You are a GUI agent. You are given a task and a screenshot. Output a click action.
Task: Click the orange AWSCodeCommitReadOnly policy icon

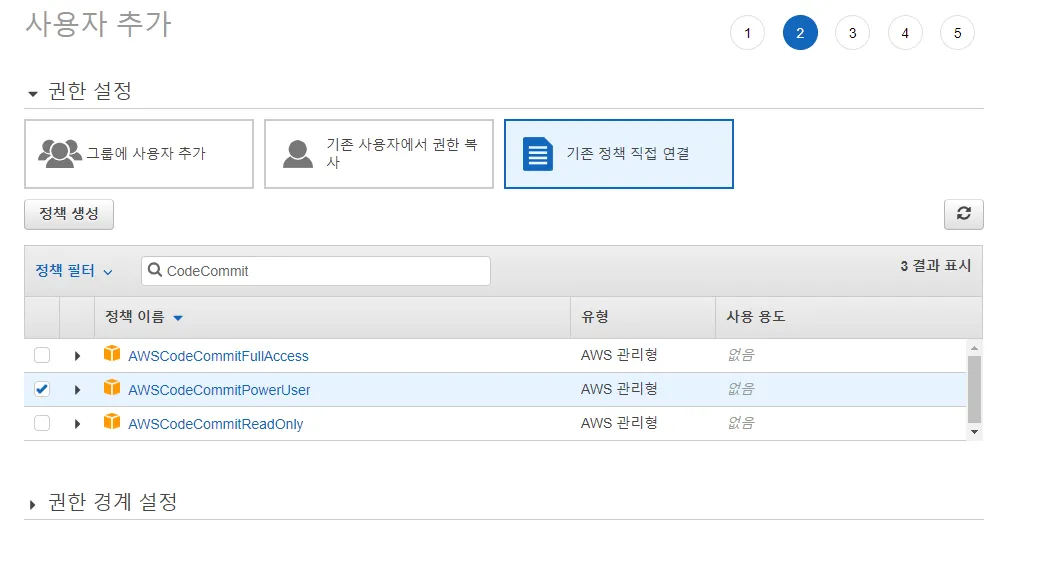coord(112,422)
